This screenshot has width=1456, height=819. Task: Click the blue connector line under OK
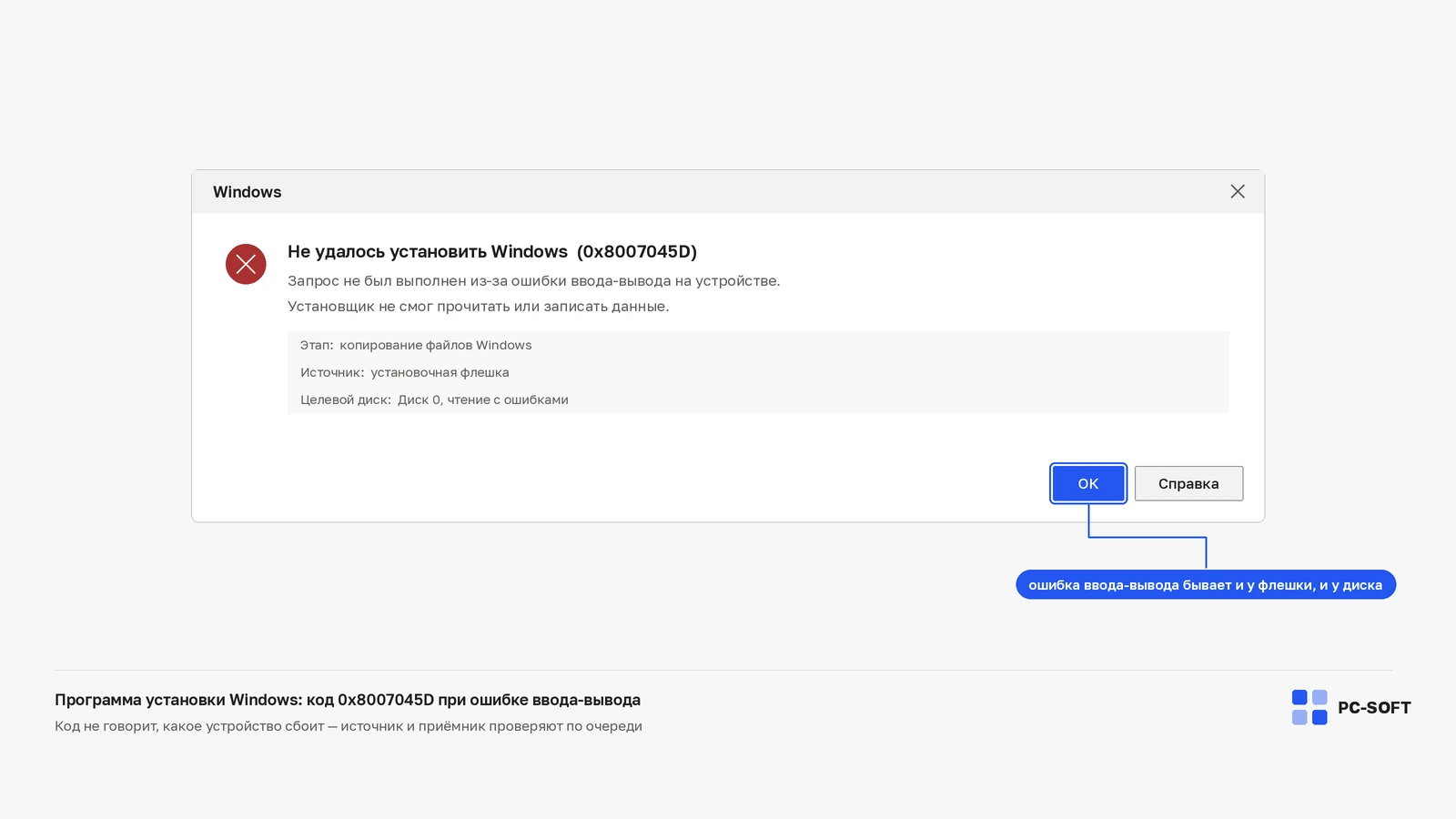pyautogui.click(x=1148, y=537)
